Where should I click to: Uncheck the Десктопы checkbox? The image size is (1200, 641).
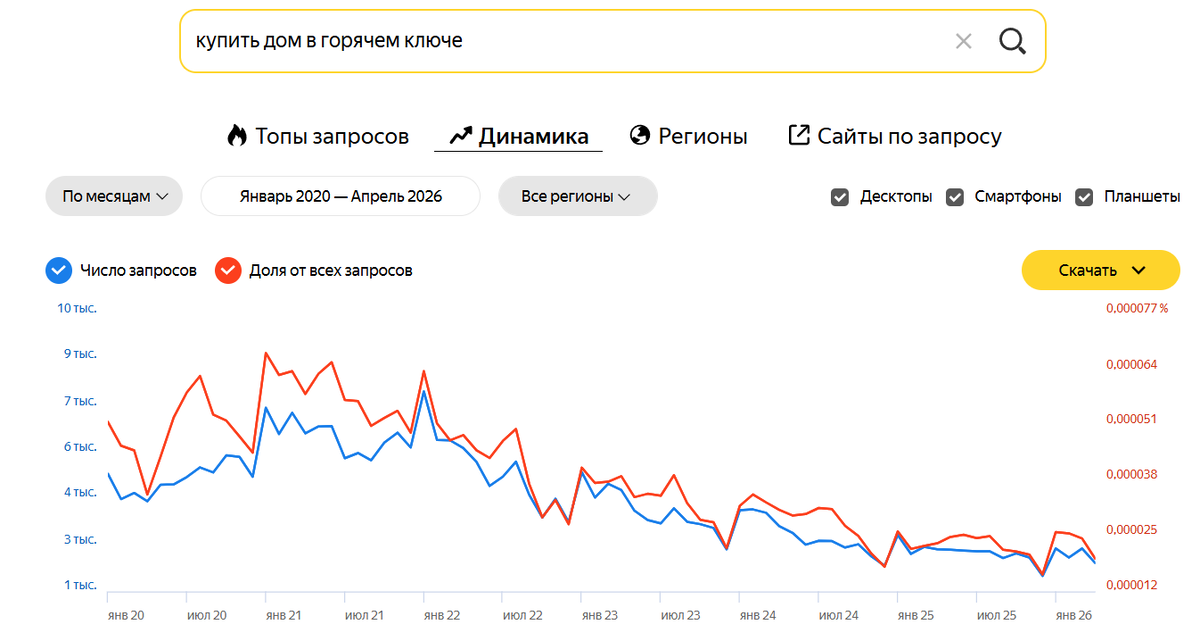click(840, 197)
